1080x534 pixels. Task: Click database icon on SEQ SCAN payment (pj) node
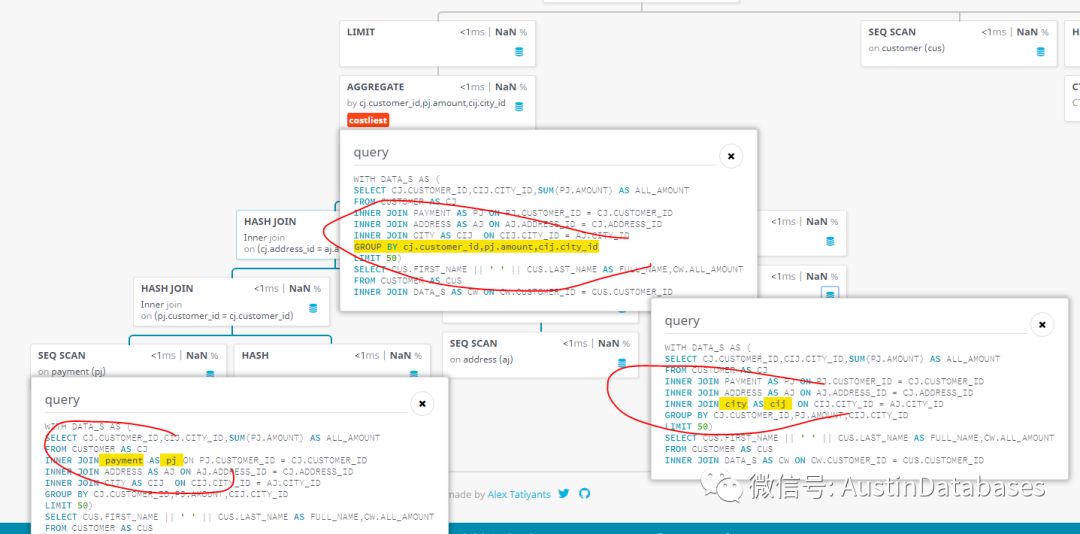pos(210,374)
